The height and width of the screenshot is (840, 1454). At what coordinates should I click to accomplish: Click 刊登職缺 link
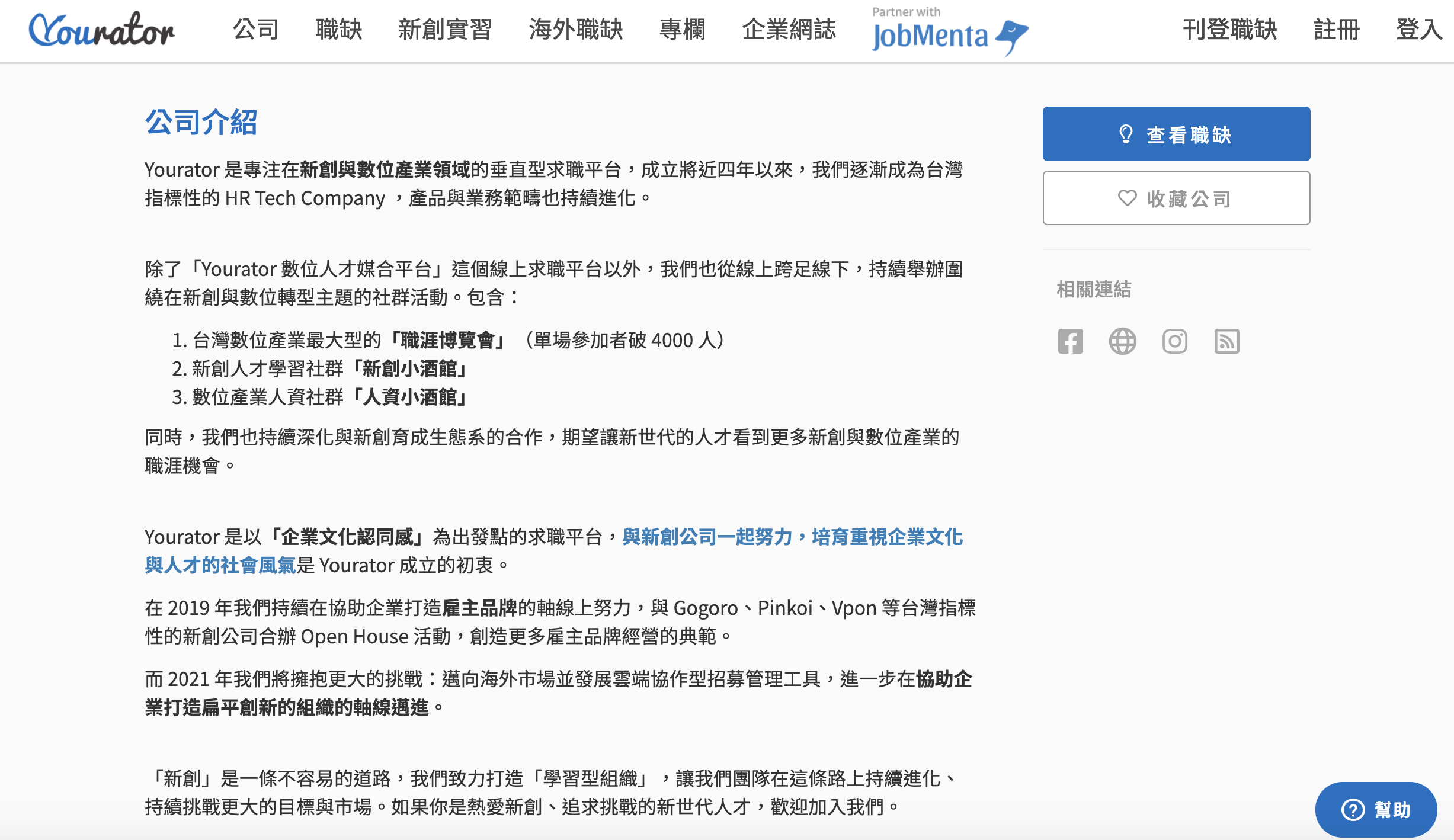tap(1230, 29)
